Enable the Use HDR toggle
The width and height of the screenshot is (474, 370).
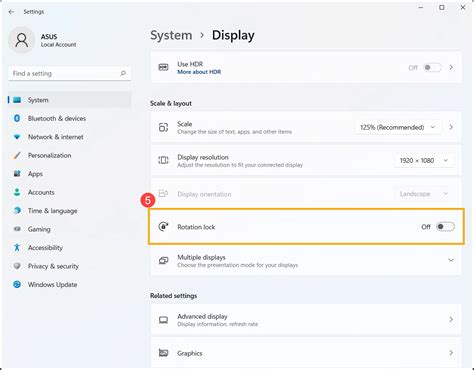point(432,67)
